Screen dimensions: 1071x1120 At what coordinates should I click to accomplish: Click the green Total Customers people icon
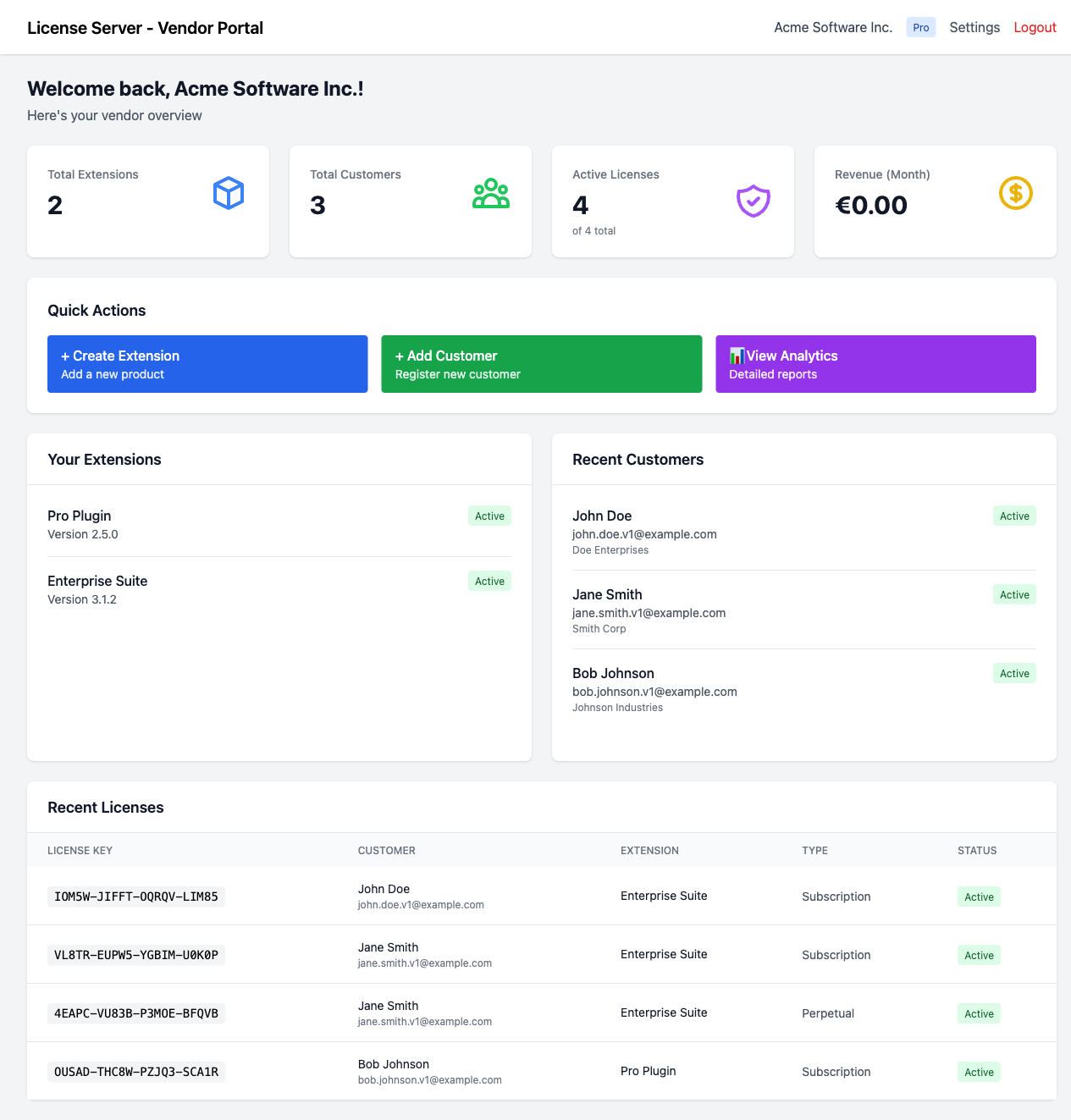pos(491,193)
